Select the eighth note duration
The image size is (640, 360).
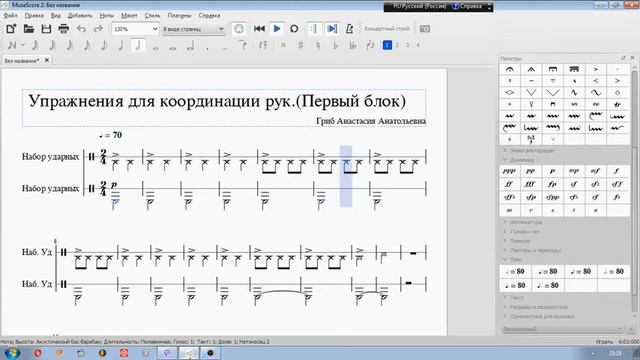point(104,45)
